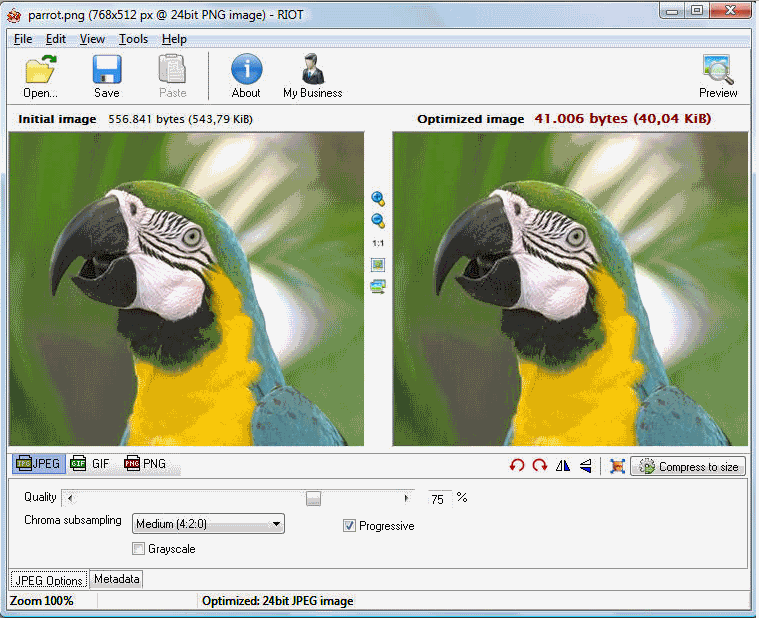Click the My Business toolbar icon
Viewport: 759px width, 618px height.
tap(312, 70)
